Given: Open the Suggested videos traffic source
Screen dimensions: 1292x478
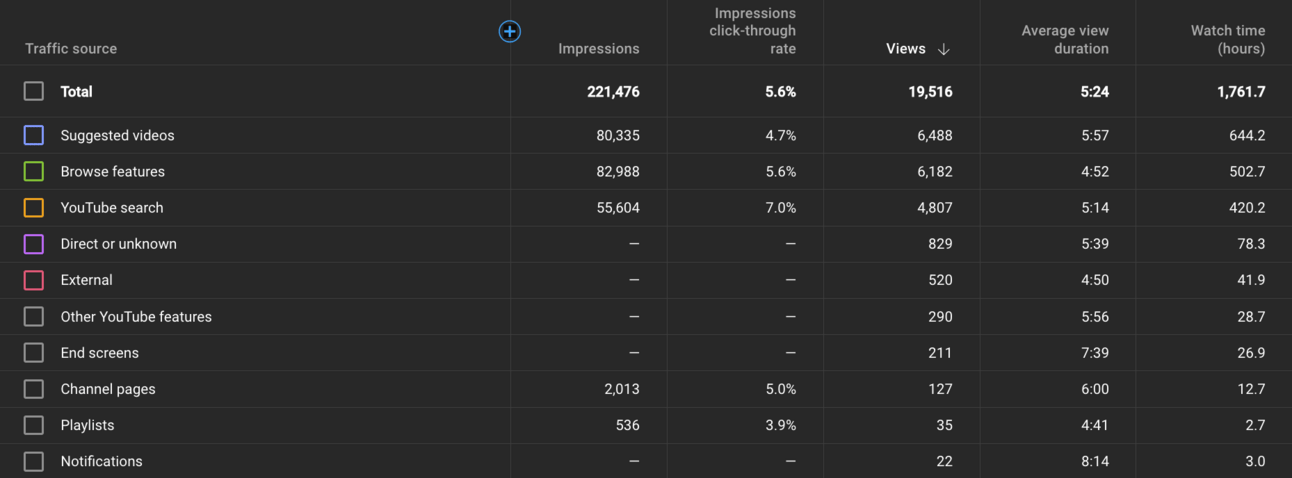Looking at the screenshot, I should [117, 135].
